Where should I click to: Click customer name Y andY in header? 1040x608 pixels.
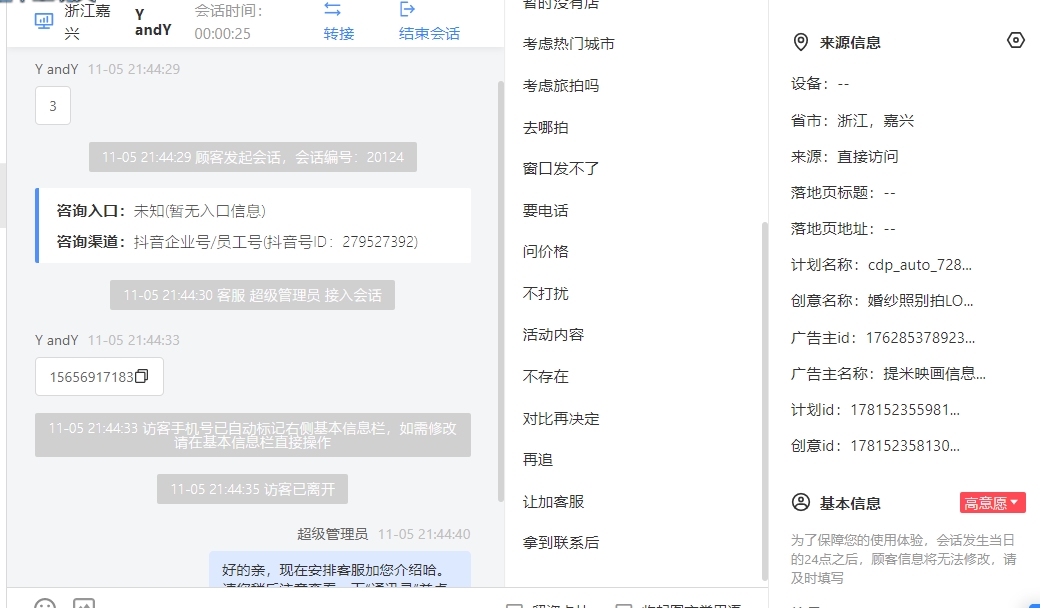153,22
